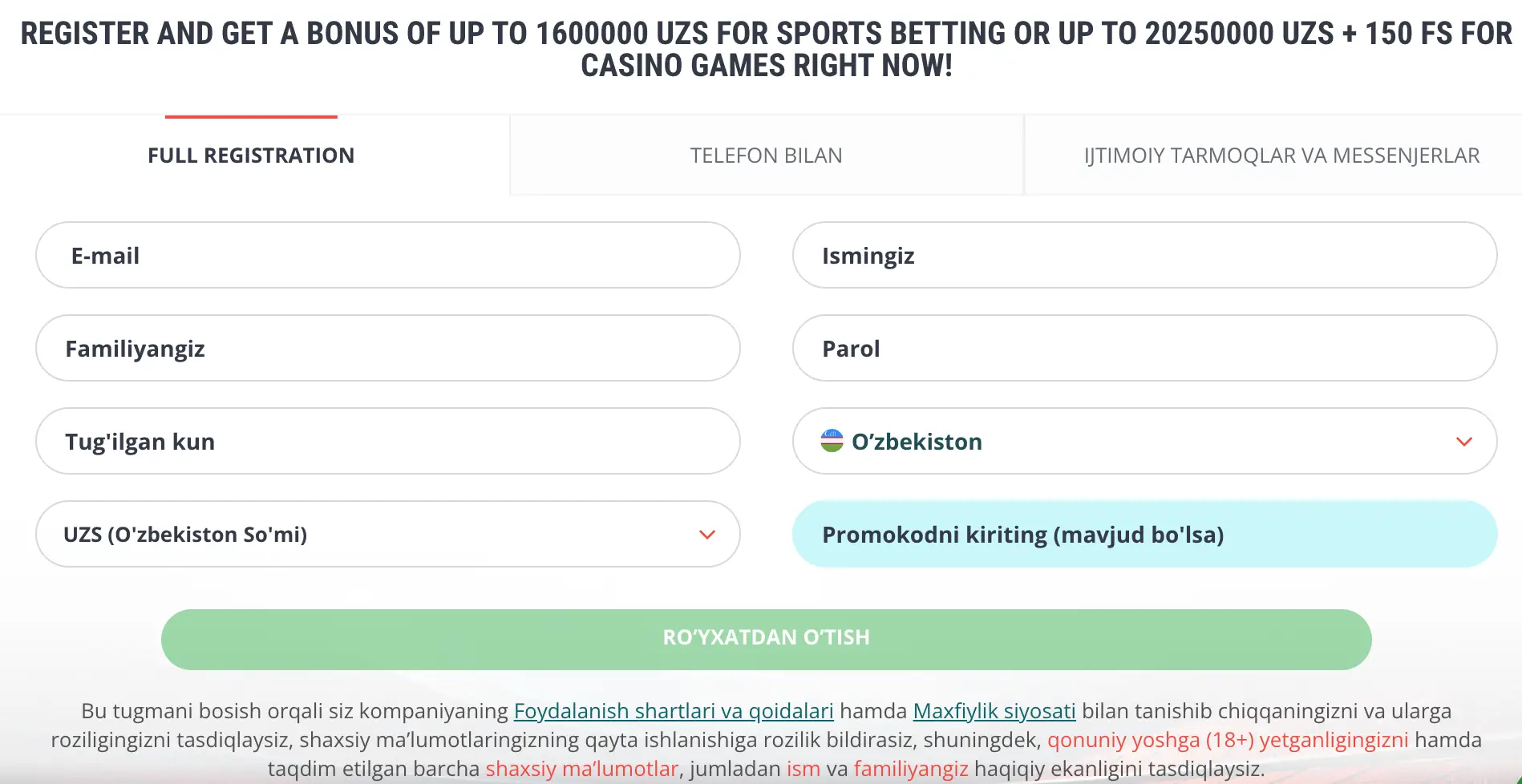Open the O'zbekiston country dropdown

tap(1143, 441)
